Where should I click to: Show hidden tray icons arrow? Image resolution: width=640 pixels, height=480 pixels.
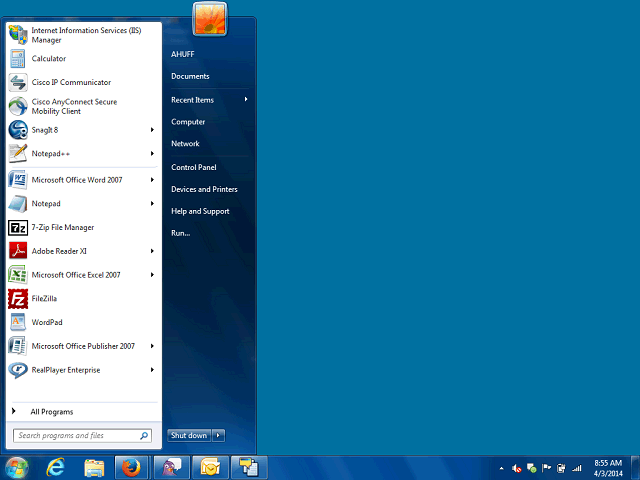[502, 468]
